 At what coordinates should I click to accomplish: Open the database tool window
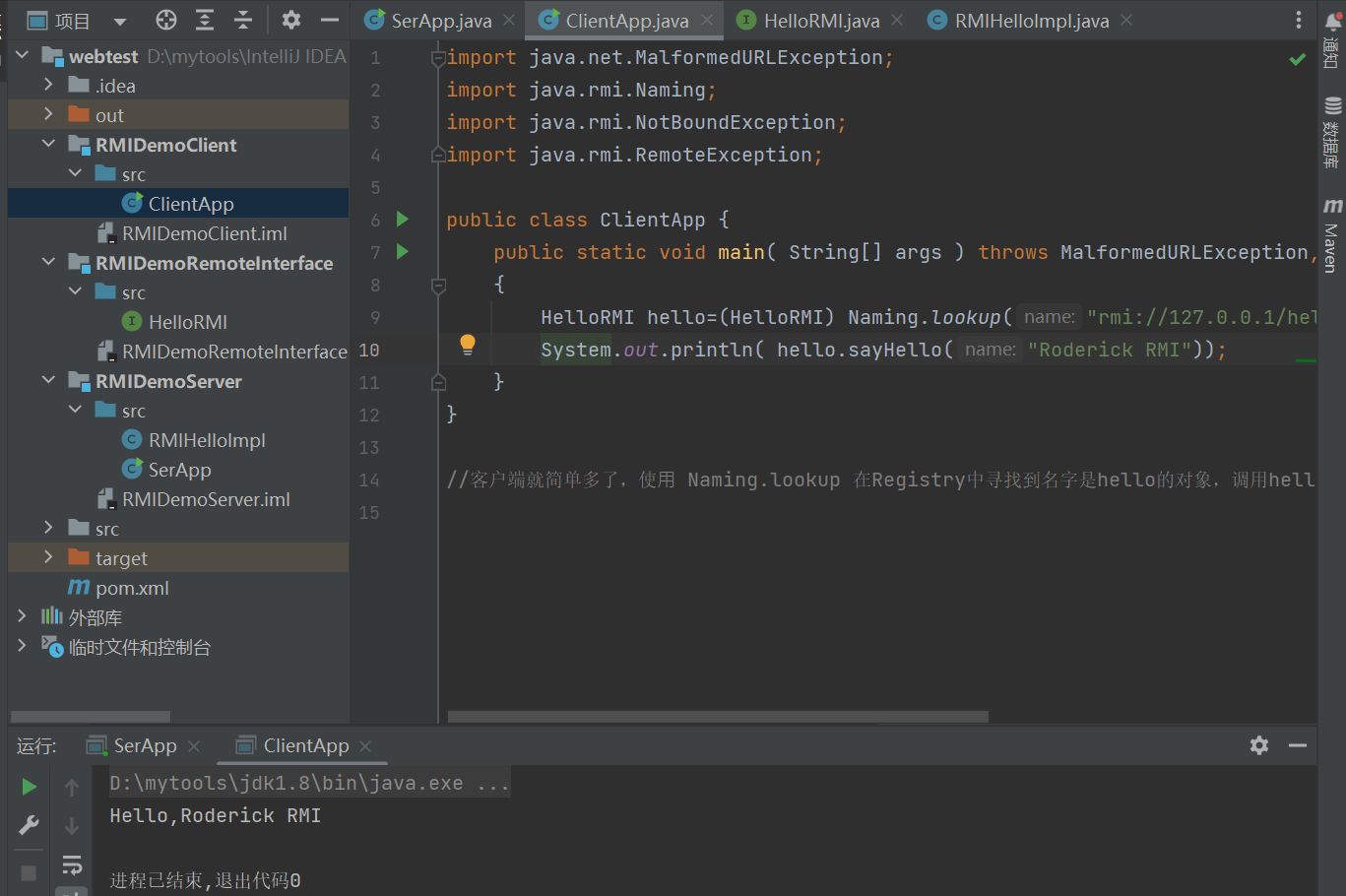coord(1332,133)
